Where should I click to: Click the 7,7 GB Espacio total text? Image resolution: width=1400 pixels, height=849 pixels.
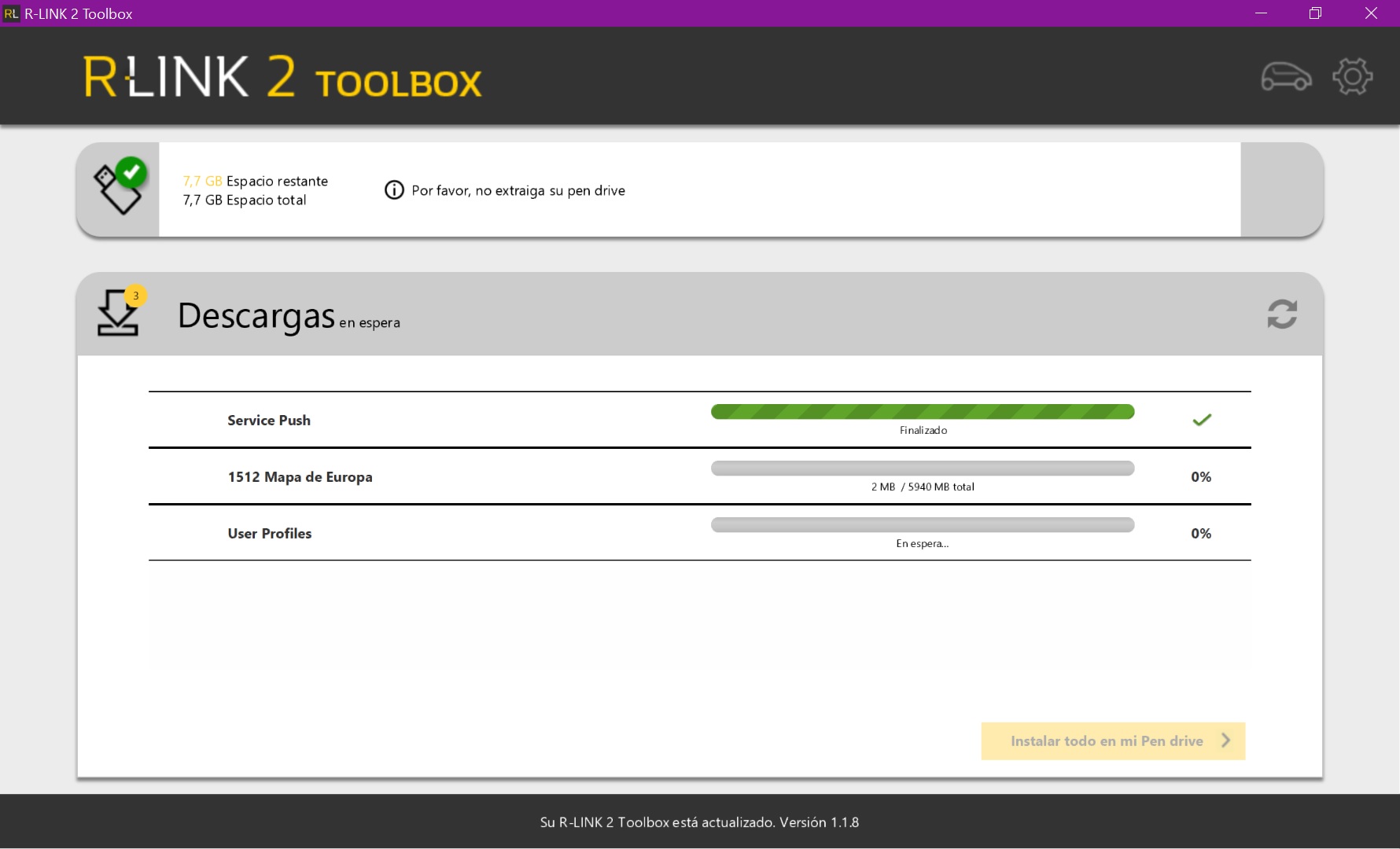pos(245,200)
